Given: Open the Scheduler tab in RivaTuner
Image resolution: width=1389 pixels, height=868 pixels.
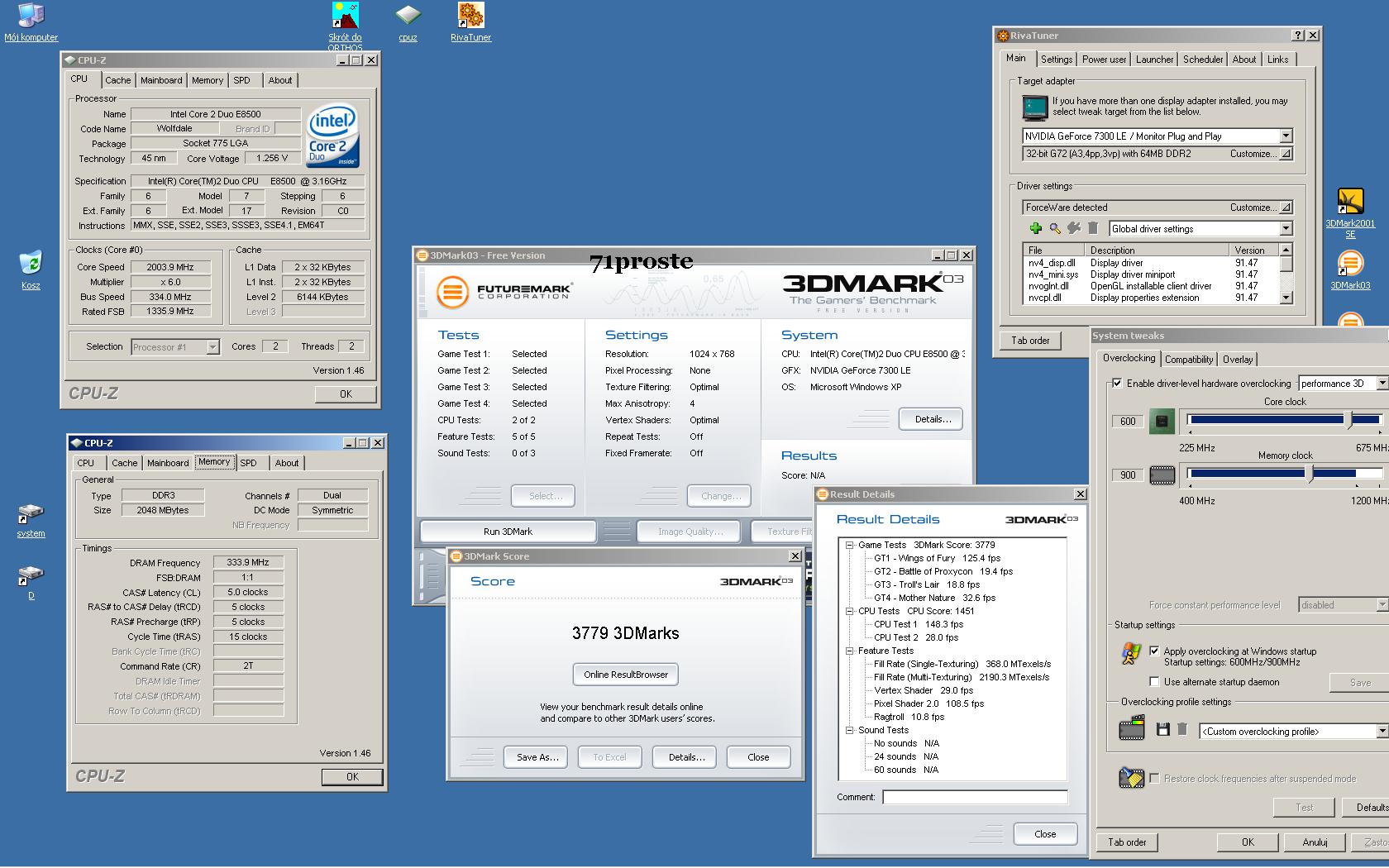Looking at the screenshot, I should pyautogui.click(x=1203, y=60).
